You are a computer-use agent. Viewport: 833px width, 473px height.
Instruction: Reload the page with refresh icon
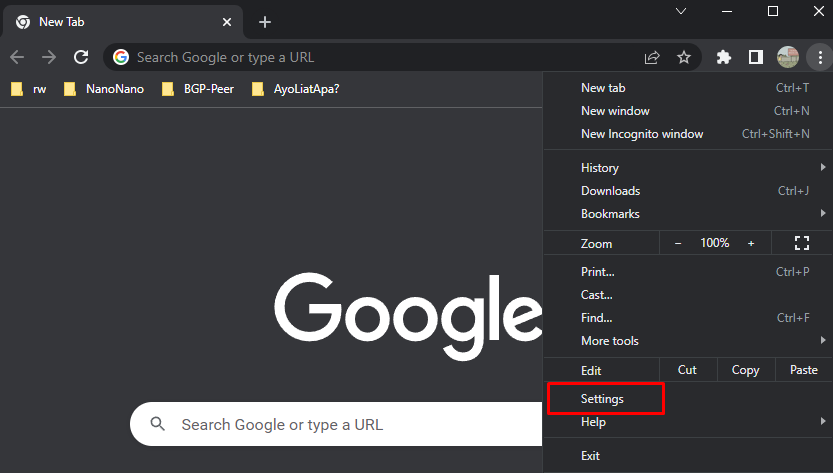[81, 57]
